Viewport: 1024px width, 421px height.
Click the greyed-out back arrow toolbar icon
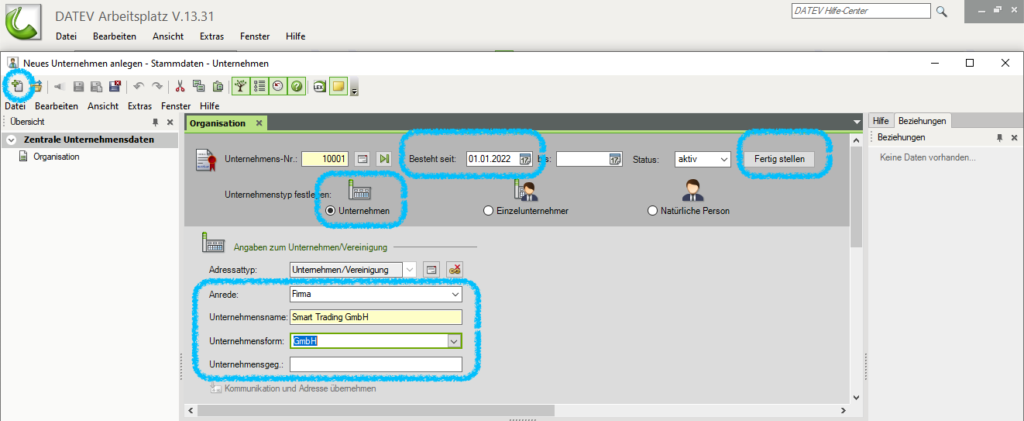(x=58, y=86)
